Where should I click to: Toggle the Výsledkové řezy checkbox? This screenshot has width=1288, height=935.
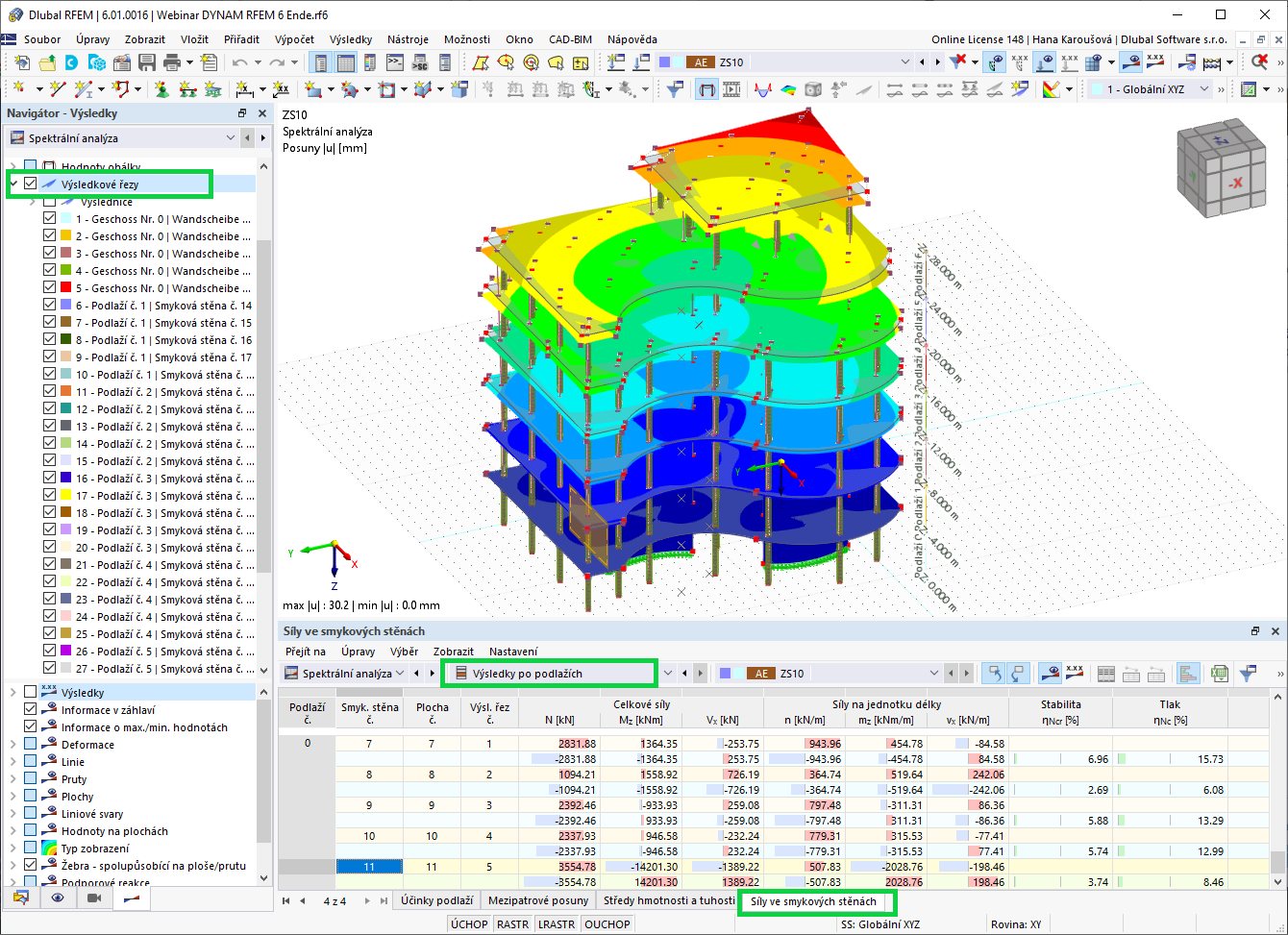31,184
